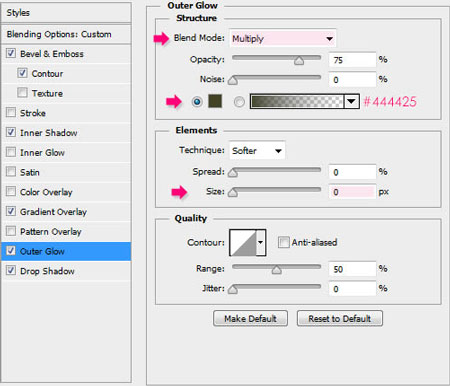Screen dimensions: 450x386
Task: Click the Spread value field
Action: (352, 172)
